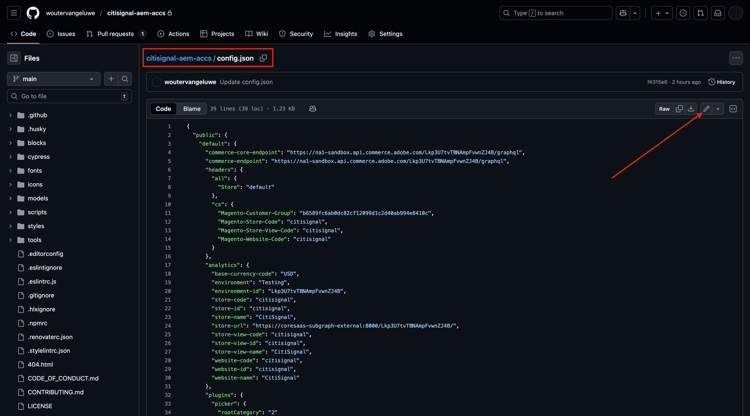Switch to the Settings tab
Viewport: 750px width, 416px height.
tap(386, 34)
